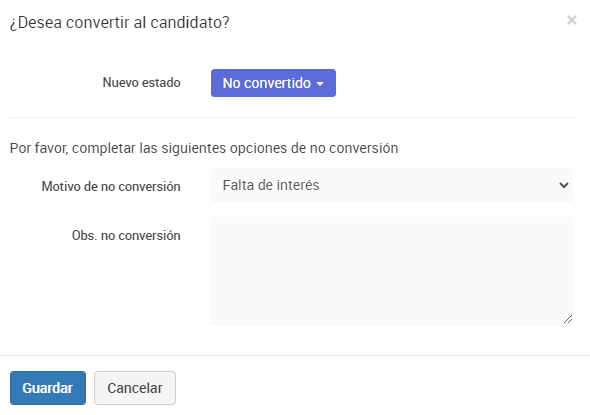Click the ¿Desea convertir al candidato? title
Viewport: 590px width, 415px height.
pyautogui.click(x=119, y=23)
